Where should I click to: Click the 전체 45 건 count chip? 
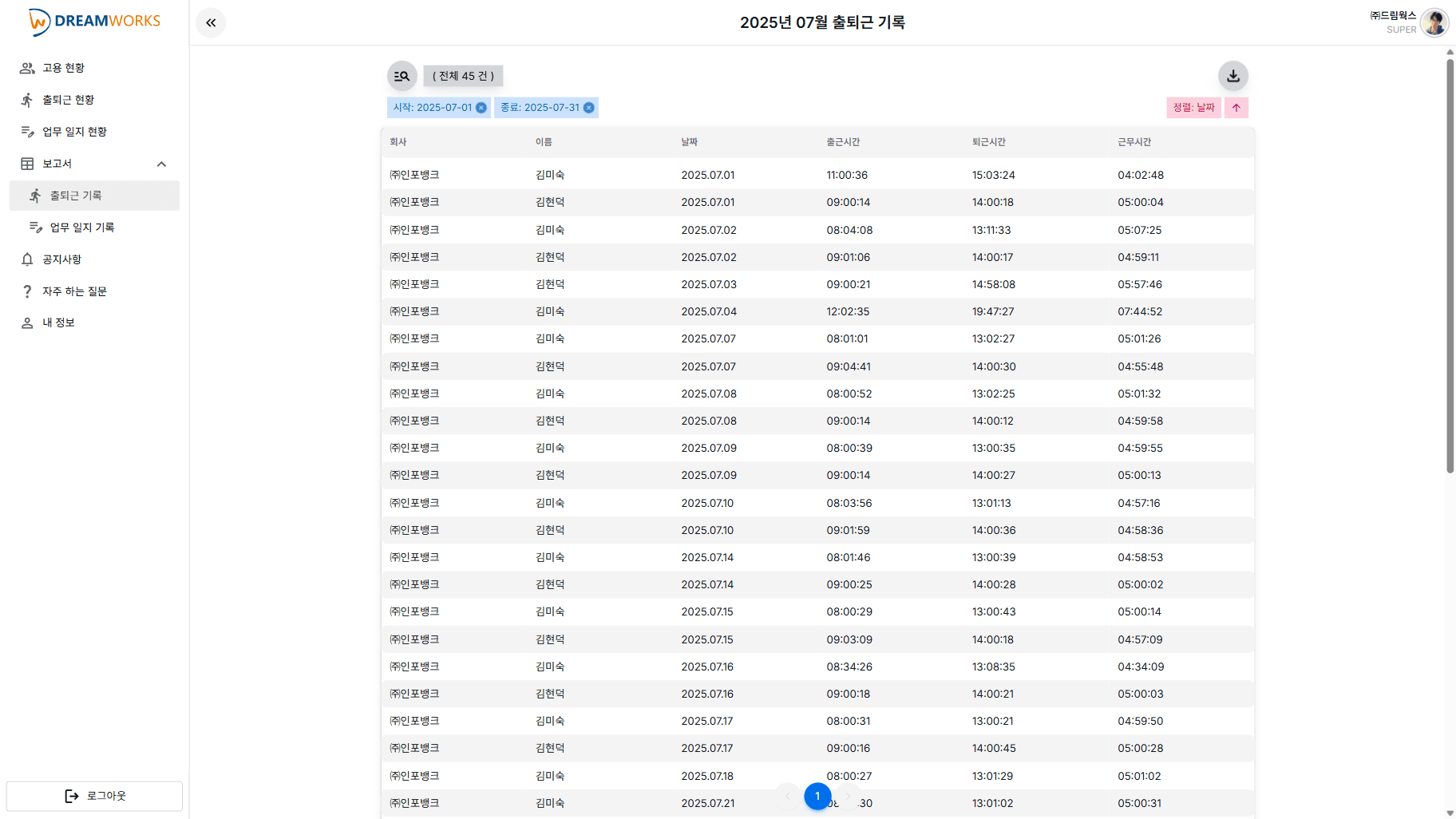pos(463,76)
